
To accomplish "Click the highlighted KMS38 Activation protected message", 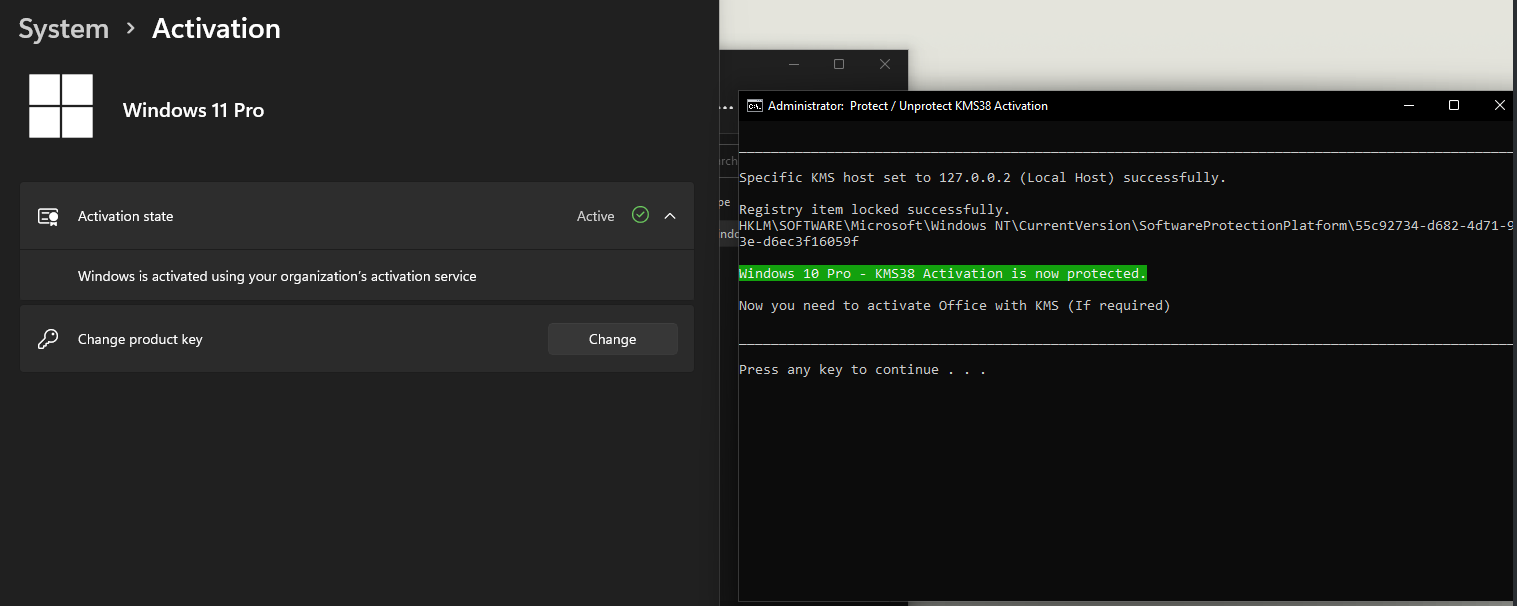I will point(941,273).
